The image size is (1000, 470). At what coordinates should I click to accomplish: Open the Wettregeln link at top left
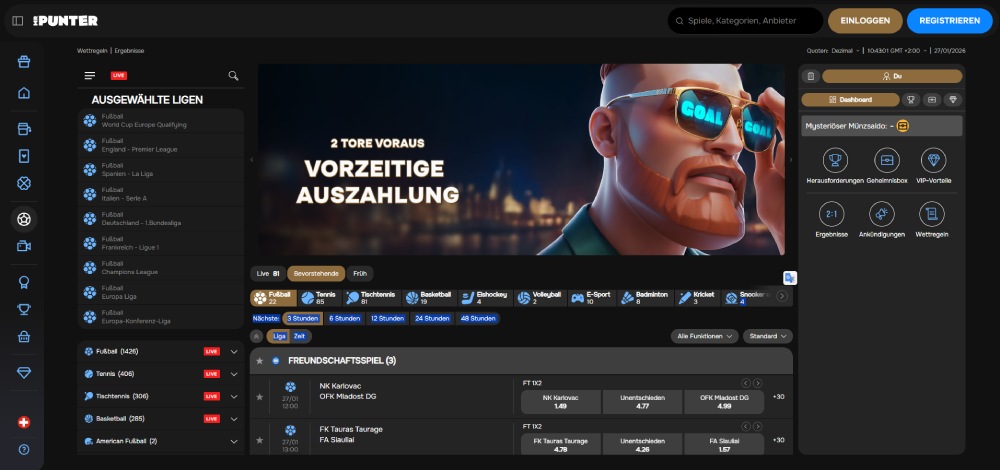tap(92, 50)
